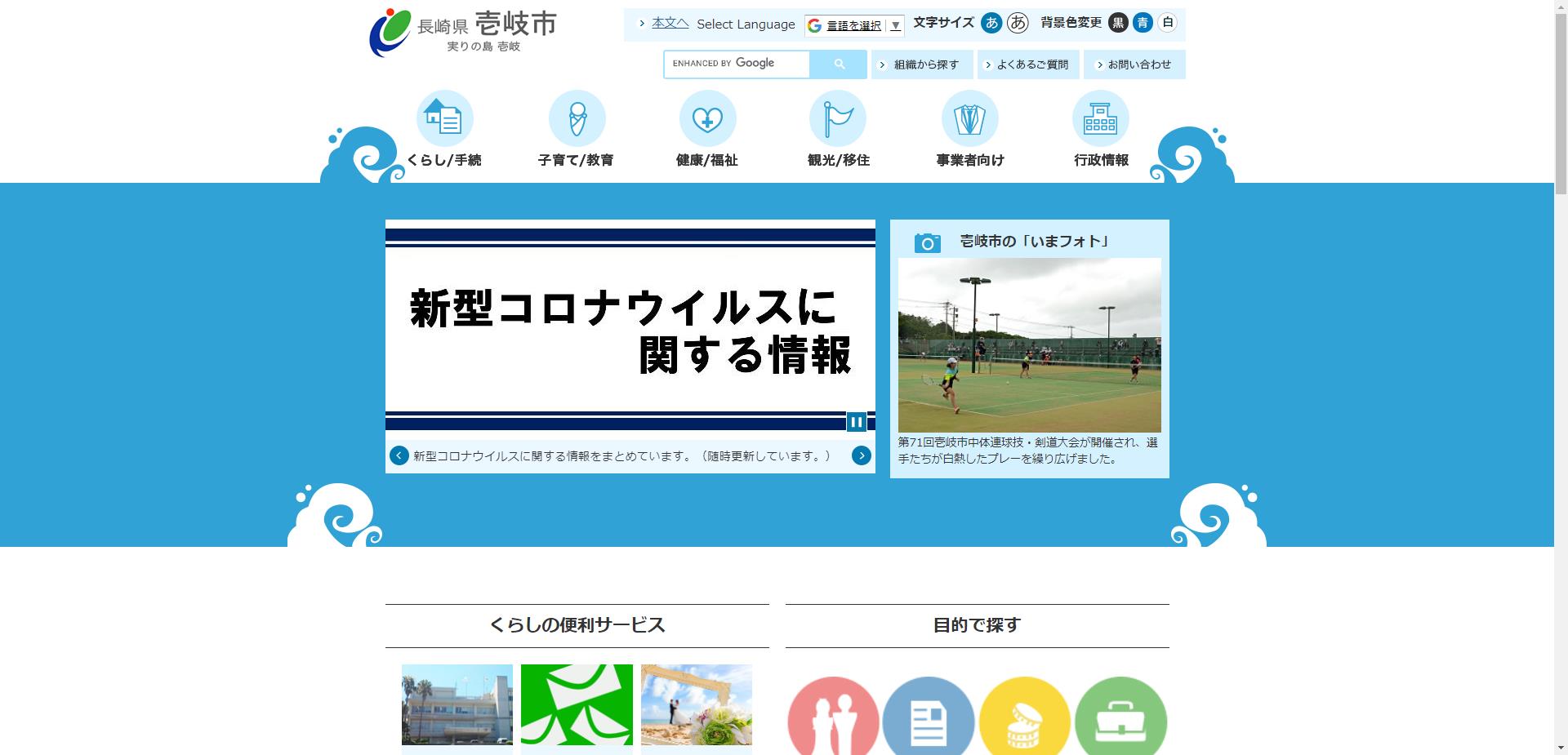The image size is (1568, 755).
Task: Pause the coronavirus banner slideshow
Action: point(857,422)
